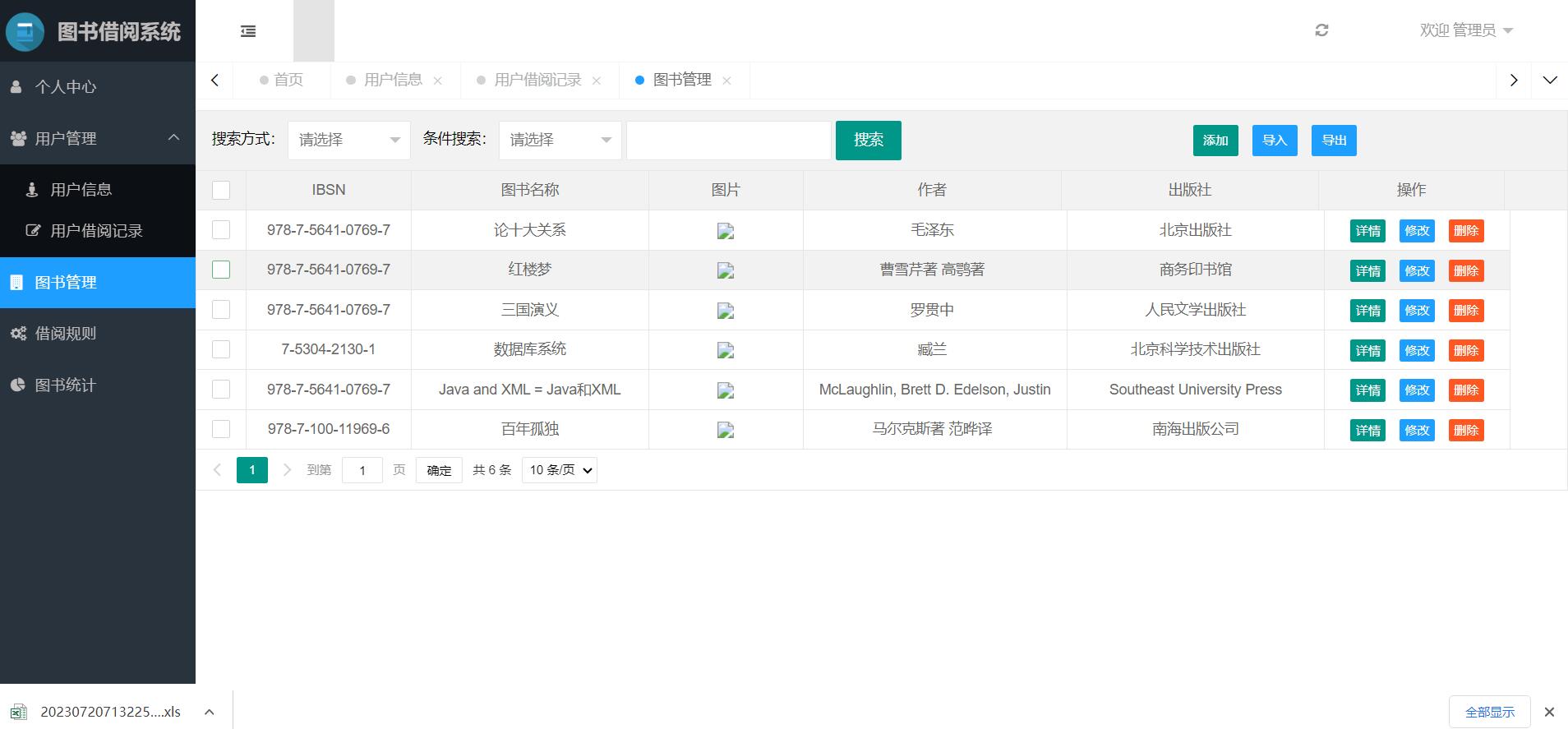Image resolution: width=1568 pixels, height=729 pixels.
Task: Close the 用户信息 tab
Action: pyautogui.click(x=438, y=81)
